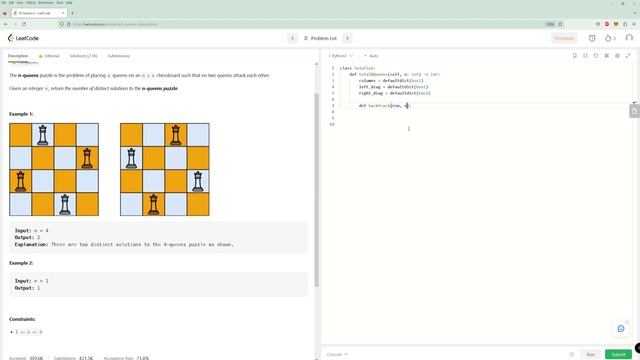640x360 pixels.
Task: Click the zoom level badge in address bar
Action: pyautogui.click(x=550, y=24)
